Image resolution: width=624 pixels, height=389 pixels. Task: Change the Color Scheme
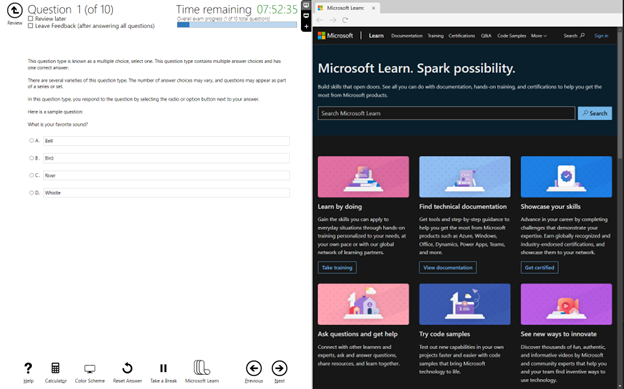[x=90, y=369]
